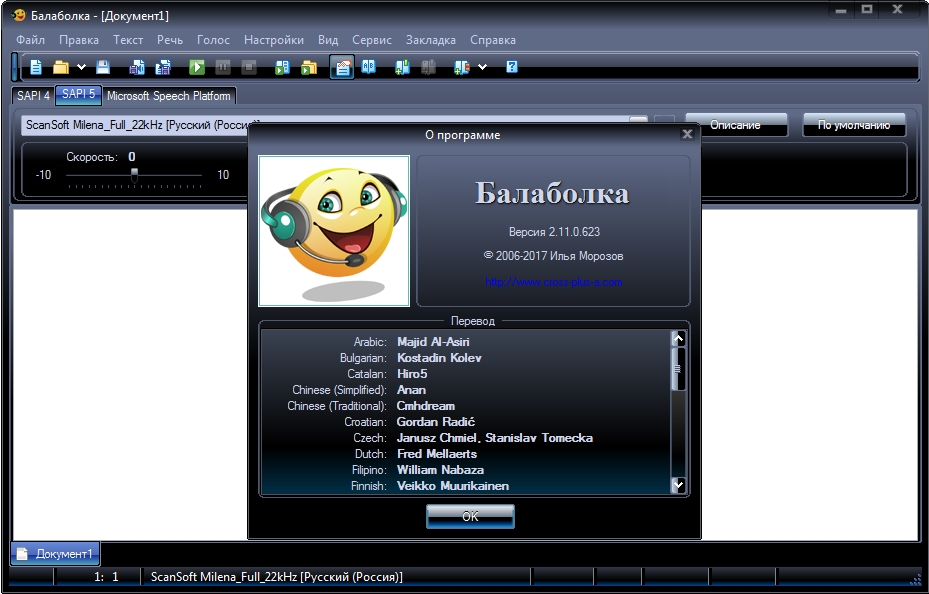Click the voice name in the status bar
This screenshot has height=594, width=929.
[x=277, y=577]
